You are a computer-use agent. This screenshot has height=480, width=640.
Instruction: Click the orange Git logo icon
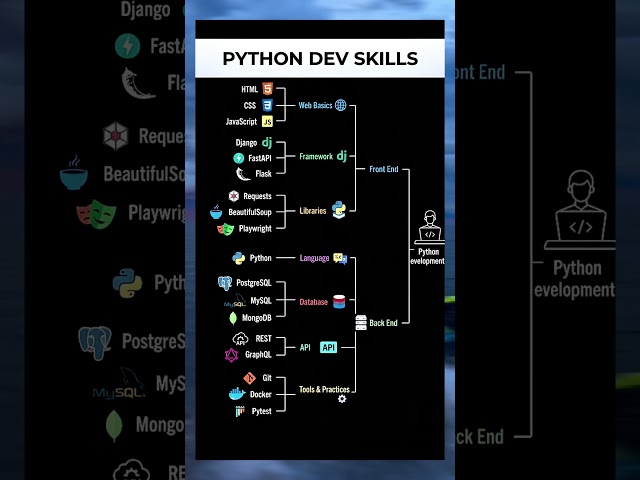coord(249,378)
